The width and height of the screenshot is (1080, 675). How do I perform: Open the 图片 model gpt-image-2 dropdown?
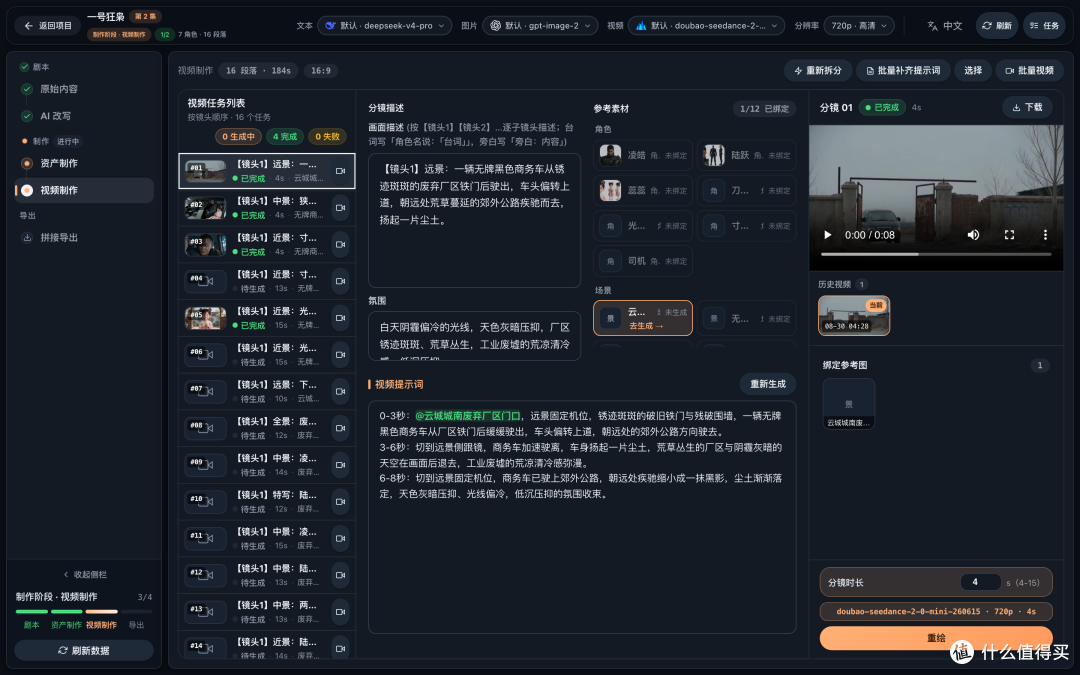click(541, 25)
